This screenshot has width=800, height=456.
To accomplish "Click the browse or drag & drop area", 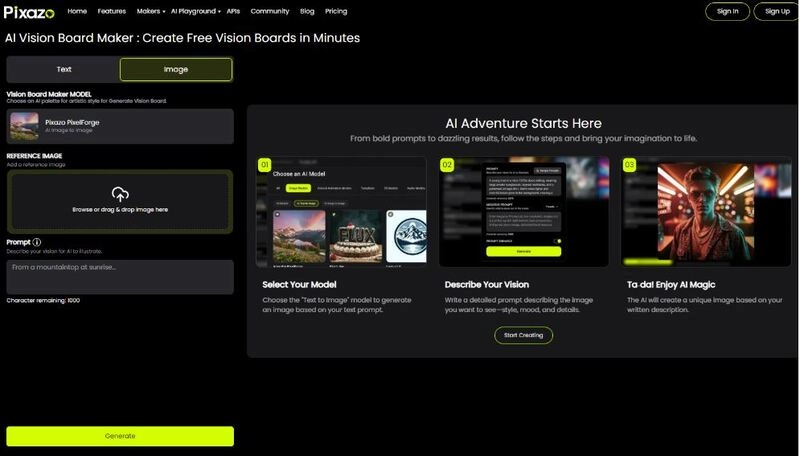I will click(x=120, y=201).
